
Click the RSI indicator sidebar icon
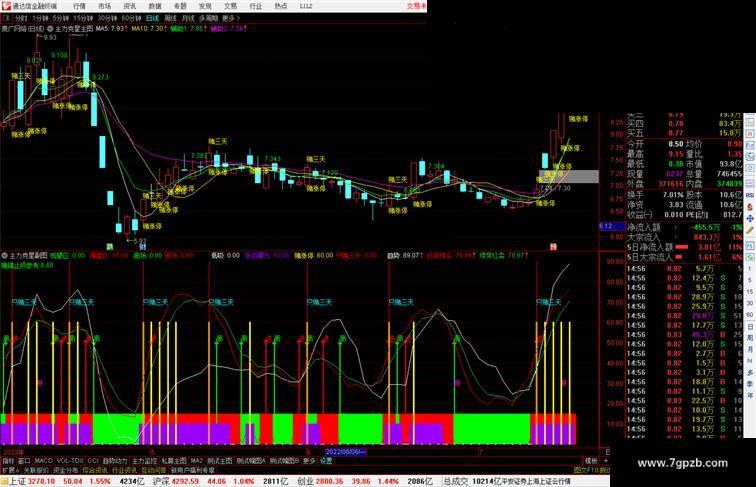coord(750,195)
